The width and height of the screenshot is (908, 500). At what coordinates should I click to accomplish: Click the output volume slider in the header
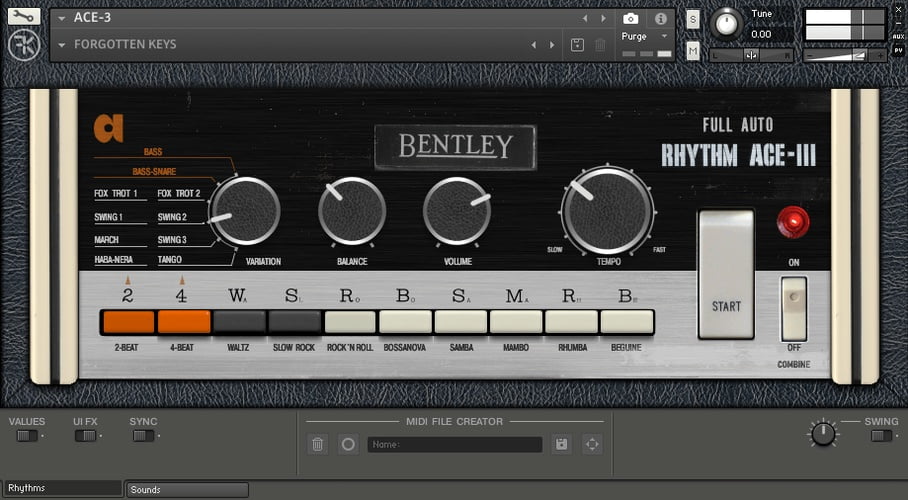coord(845,56)
